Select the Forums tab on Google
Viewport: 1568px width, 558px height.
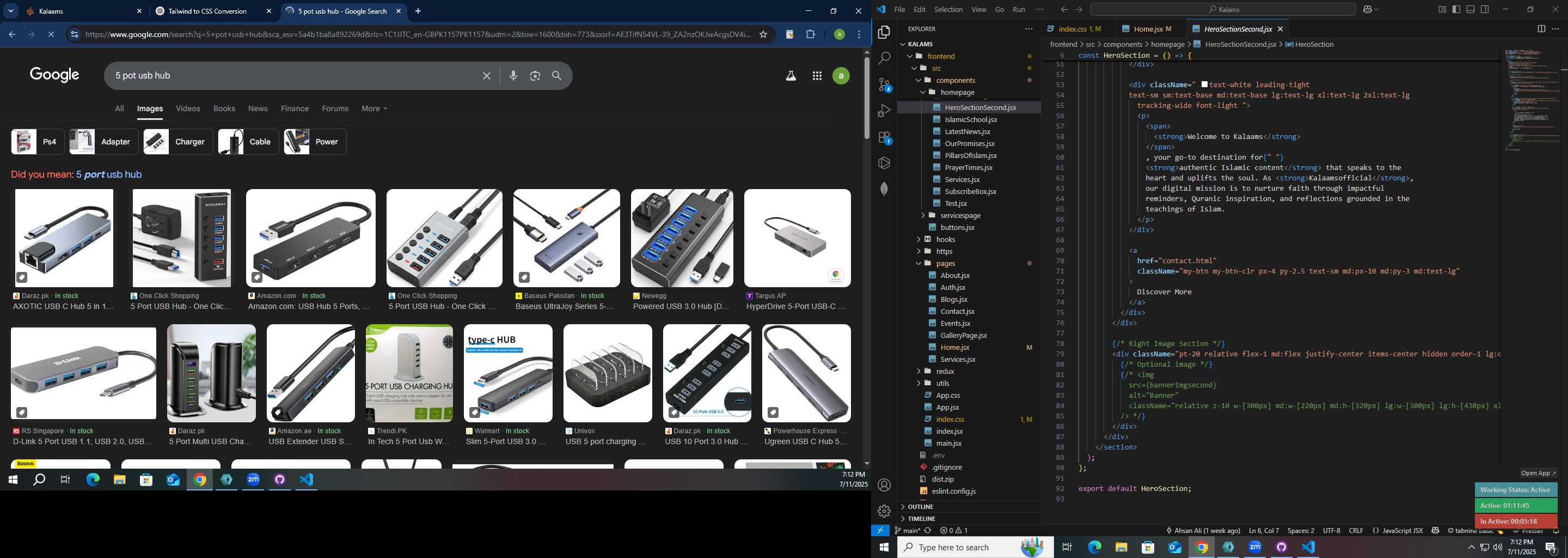tap(335, 108)
